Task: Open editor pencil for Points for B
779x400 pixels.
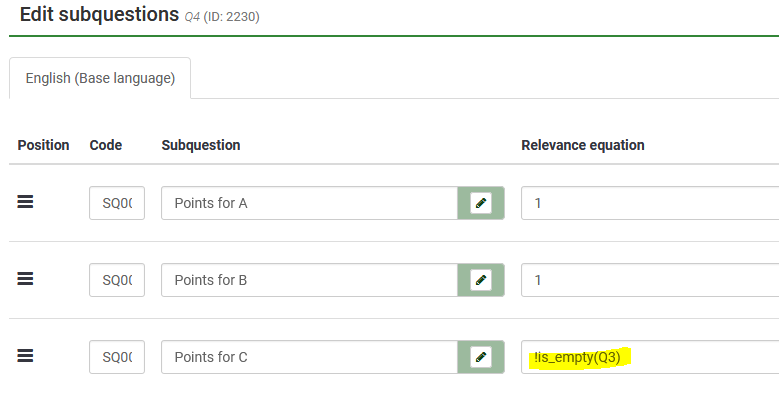Action: pyautogui.click(x=481, y=280)
